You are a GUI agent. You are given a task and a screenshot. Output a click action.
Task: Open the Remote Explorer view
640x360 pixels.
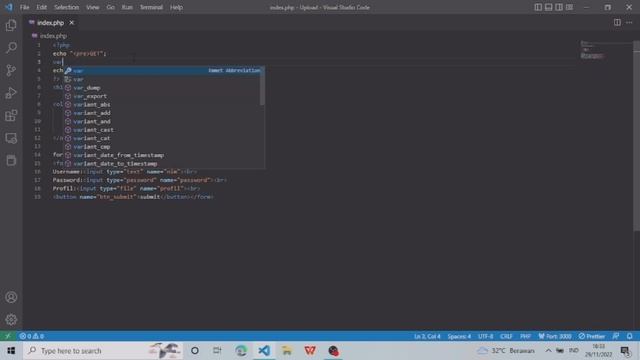click(11, 138)
